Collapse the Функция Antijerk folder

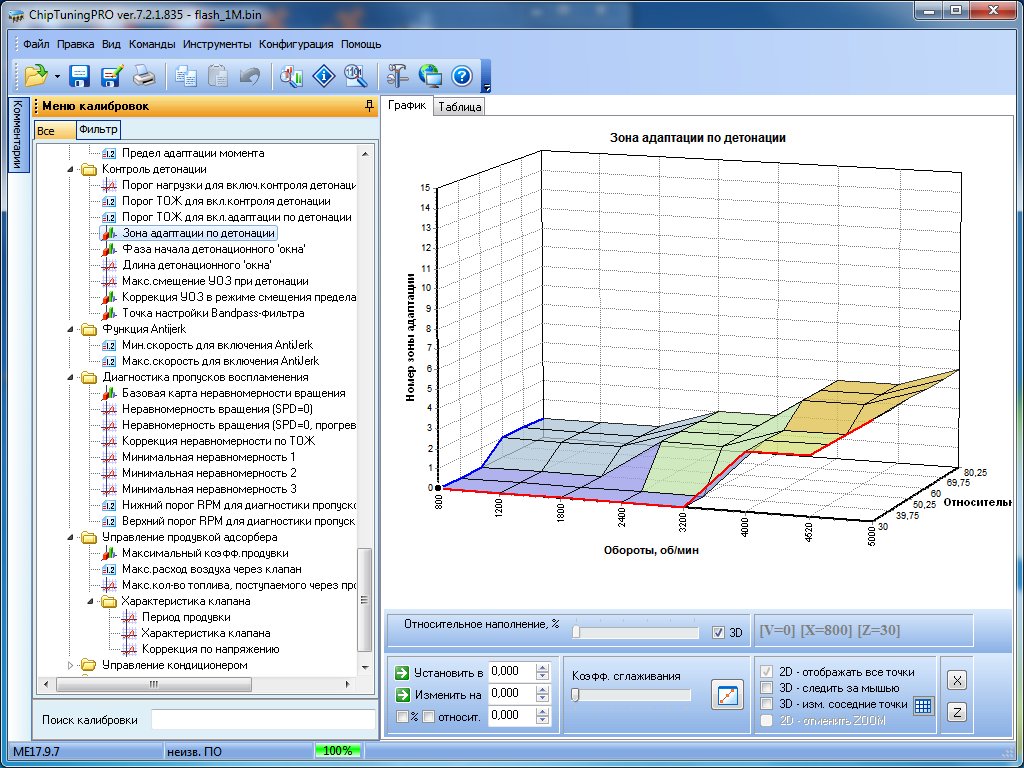(x=70, y=329)
